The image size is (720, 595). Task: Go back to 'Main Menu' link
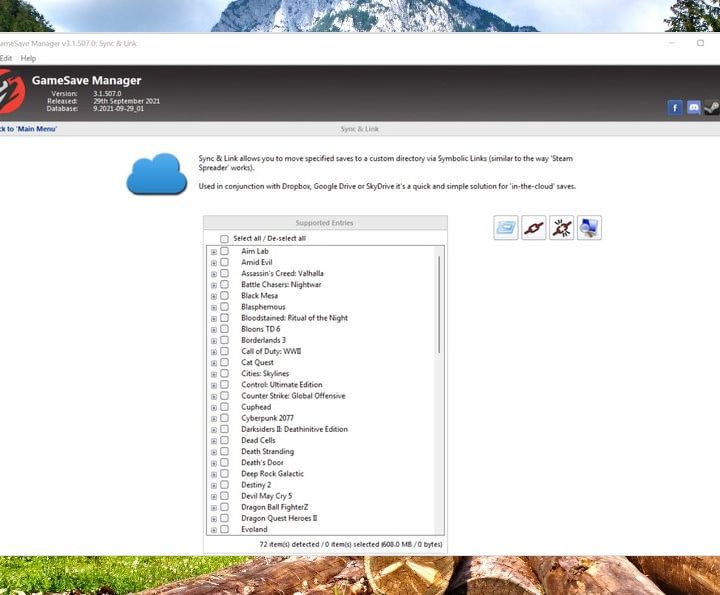[28, 129]
